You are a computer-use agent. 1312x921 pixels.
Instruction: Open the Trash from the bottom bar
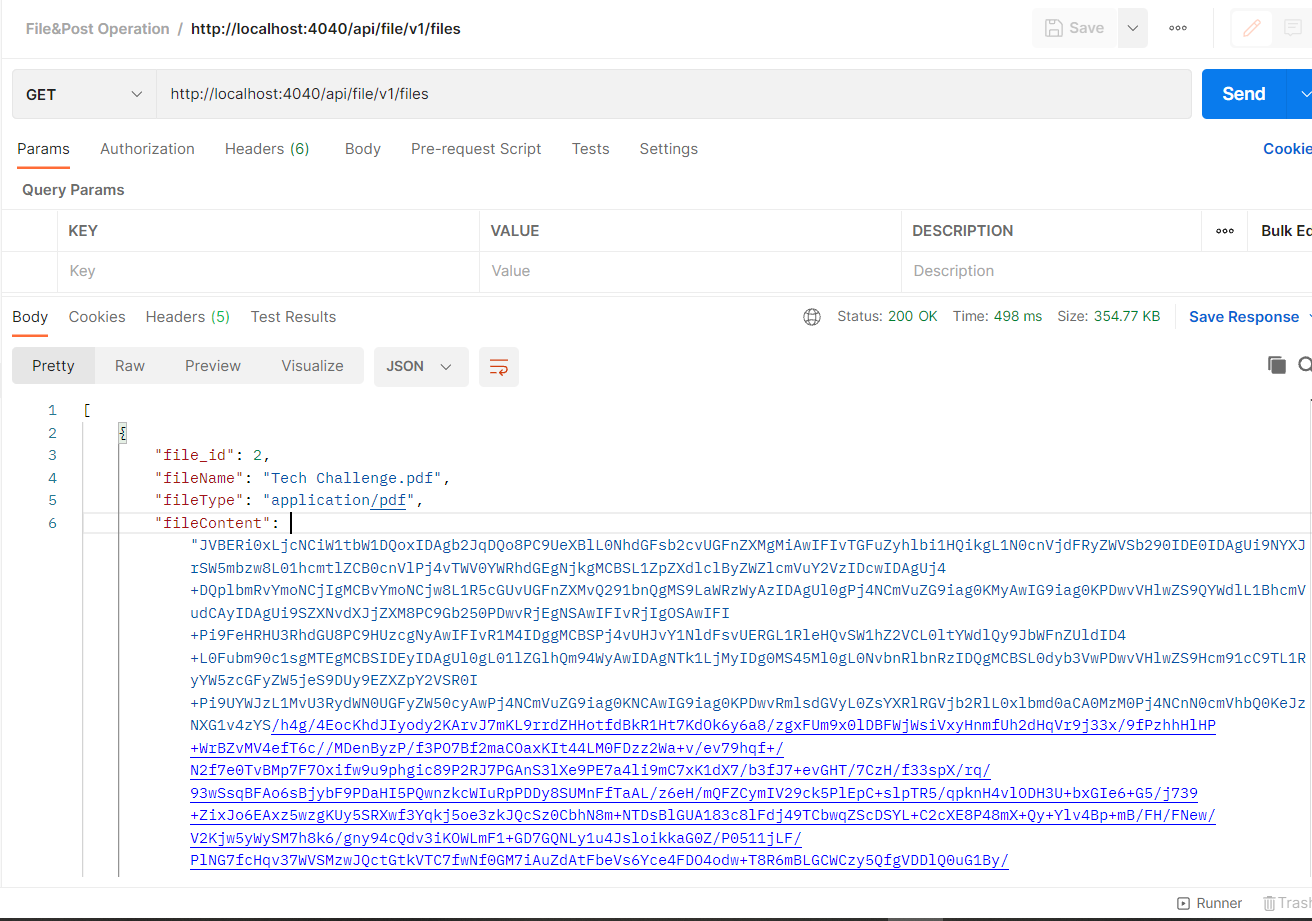point(1288,902)
